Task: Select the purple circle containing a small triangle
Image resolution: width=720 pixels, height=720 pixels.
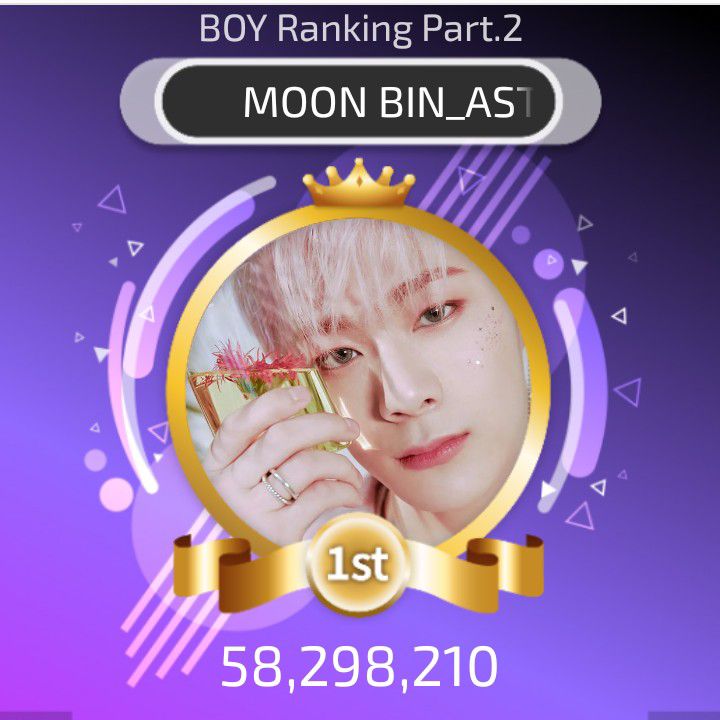Action: pos(548,264)
